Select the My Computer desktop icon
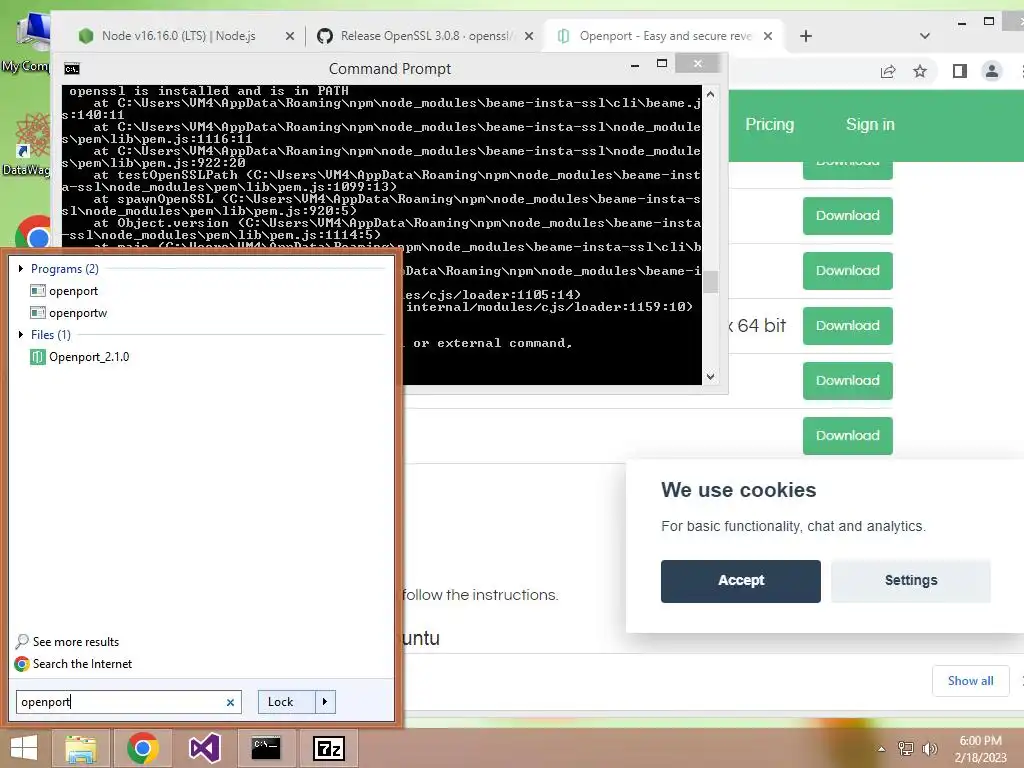The height and width of the screenshot is (768, 1024). click(x=26, y=42)
